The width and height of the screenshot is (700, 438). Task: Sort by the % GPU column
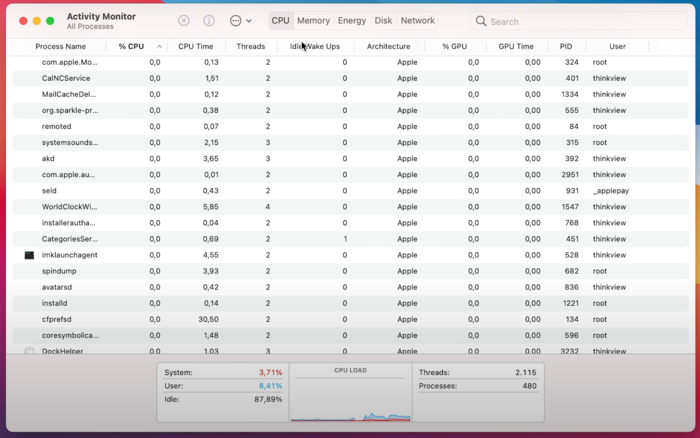tap(454, 46)
